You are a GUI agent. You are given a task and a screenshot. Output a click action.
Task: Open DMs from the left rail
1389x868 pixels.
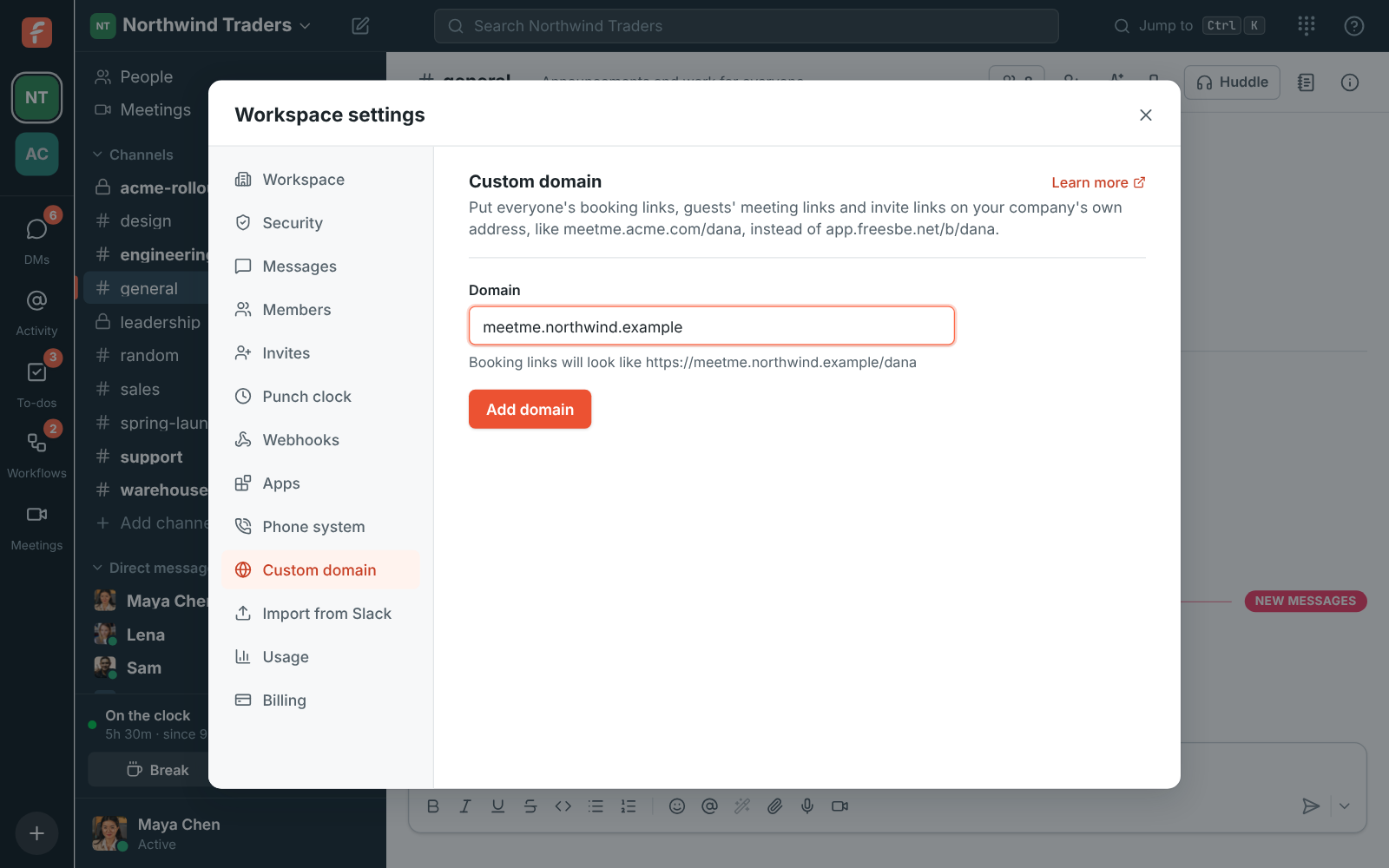click(36, 239)
